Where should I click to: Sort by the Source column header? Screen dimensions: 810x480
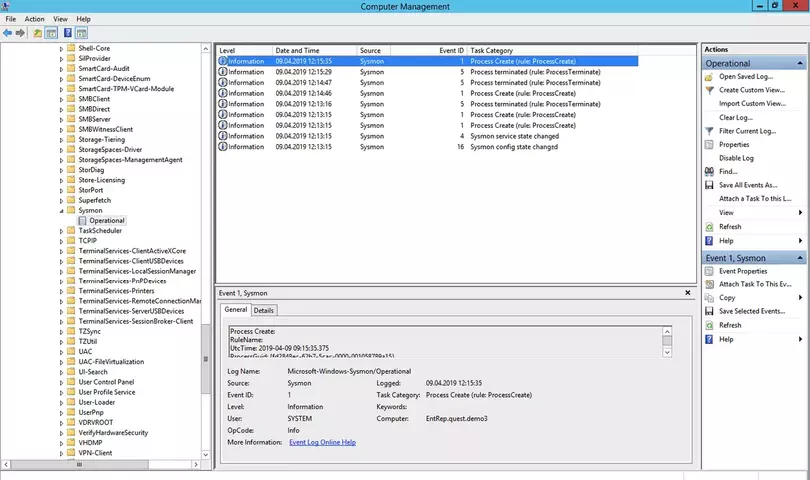(x=373, y=51)
